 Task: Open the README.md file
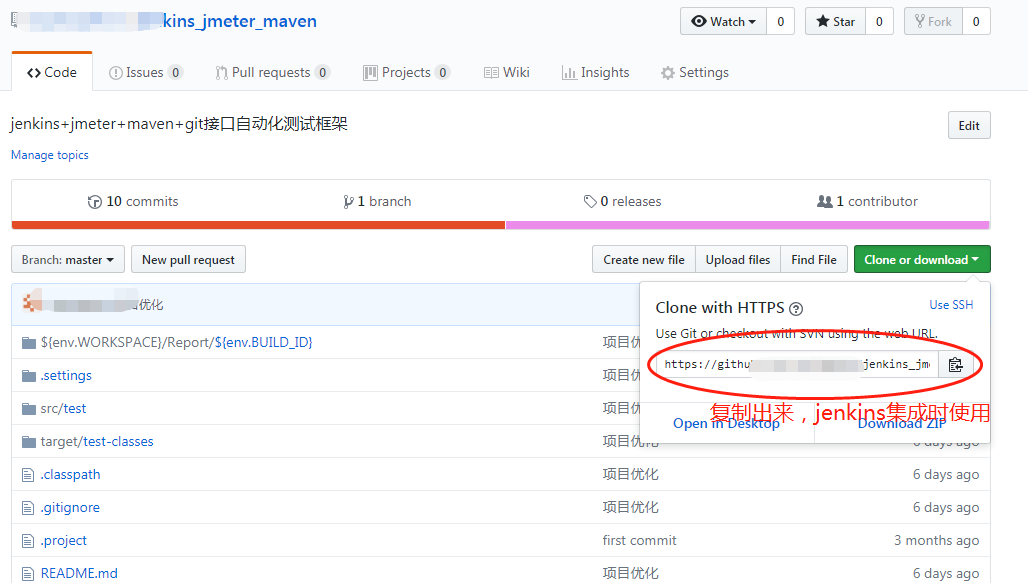point(79,573)
